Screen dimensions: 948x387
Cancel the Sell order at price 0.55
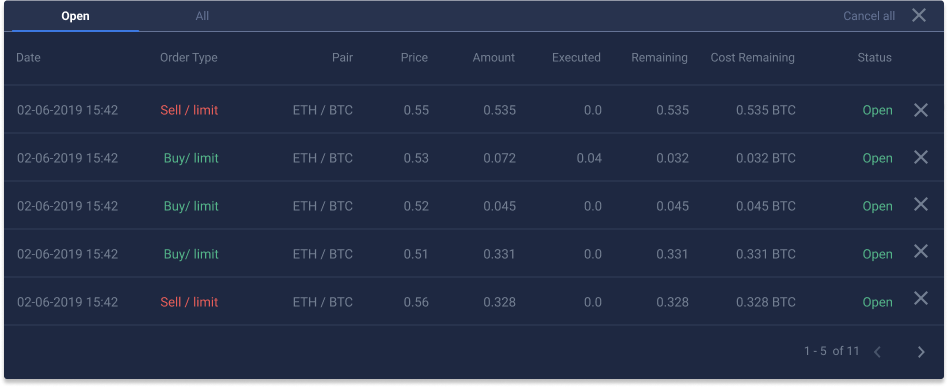[920, 109]
